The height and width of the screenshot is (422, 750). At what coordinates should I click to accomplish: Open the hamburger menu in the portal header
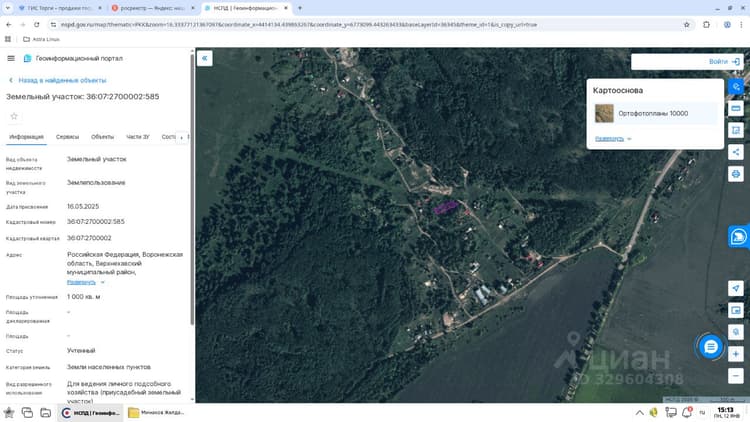coord(11,58)
